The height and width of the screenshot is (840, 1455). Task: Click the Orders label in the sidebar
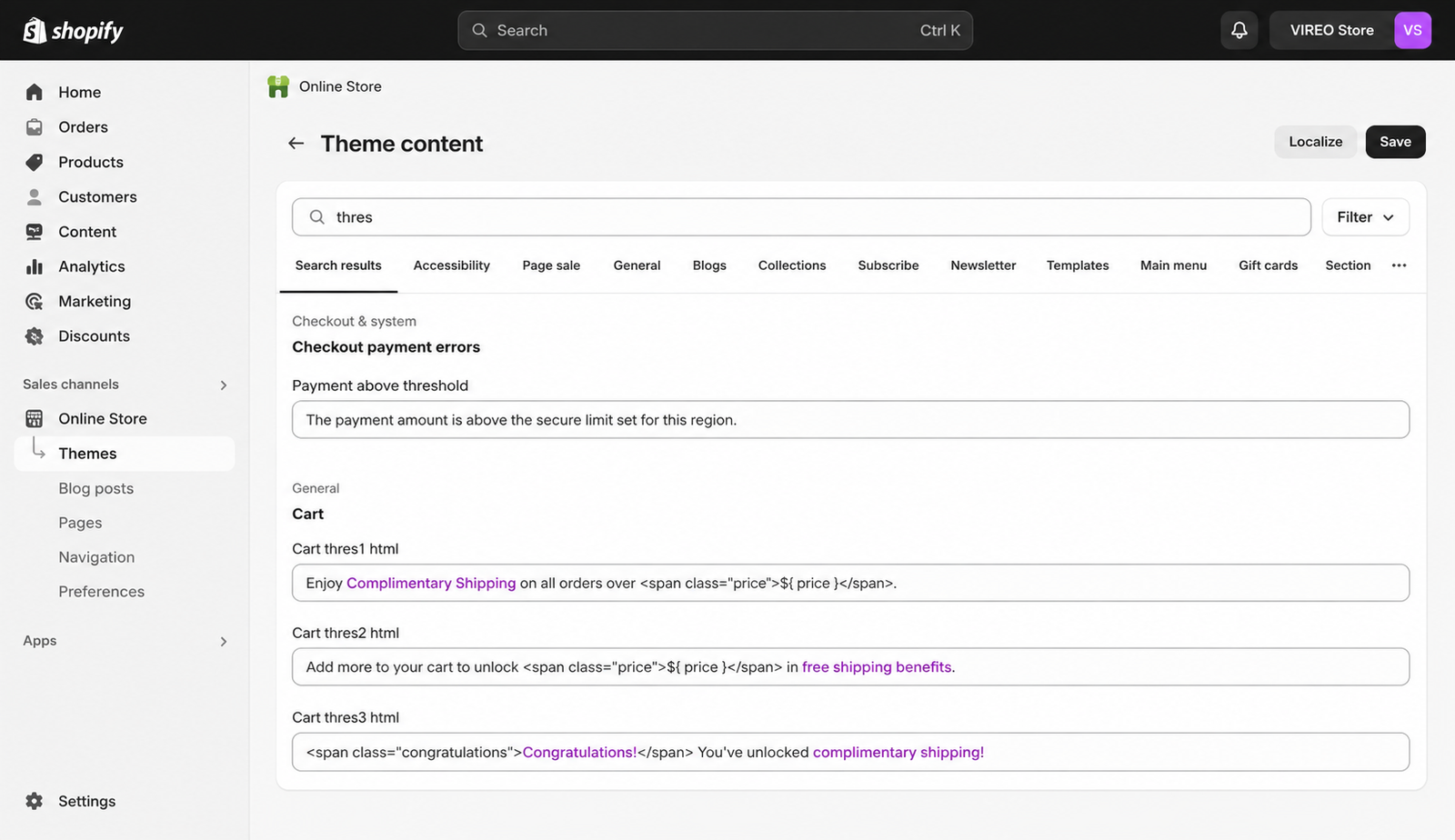(83, 127)
